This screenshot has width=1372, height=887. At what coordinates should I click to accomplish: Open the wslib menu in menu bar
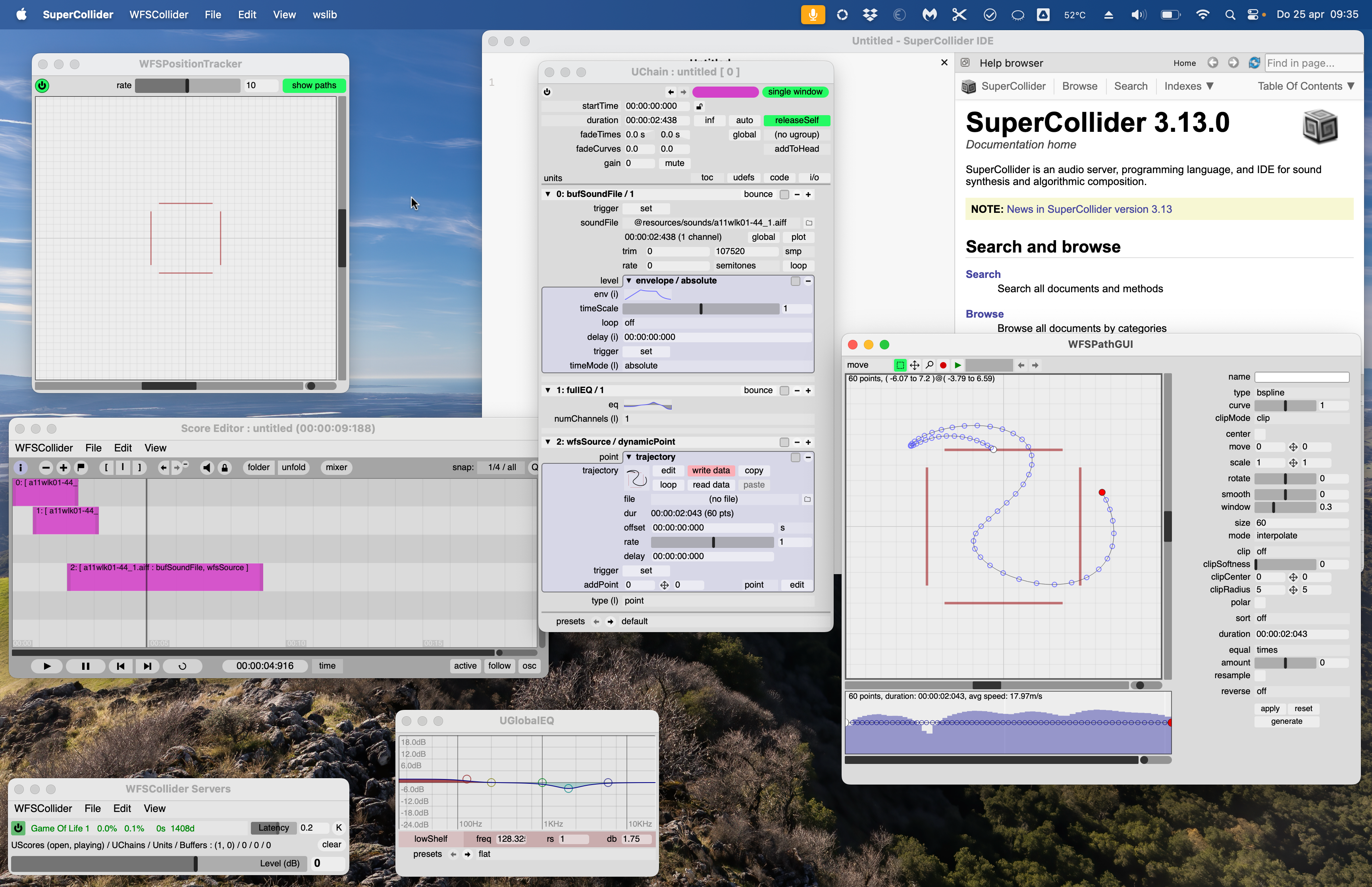click(x=325, y=14)
